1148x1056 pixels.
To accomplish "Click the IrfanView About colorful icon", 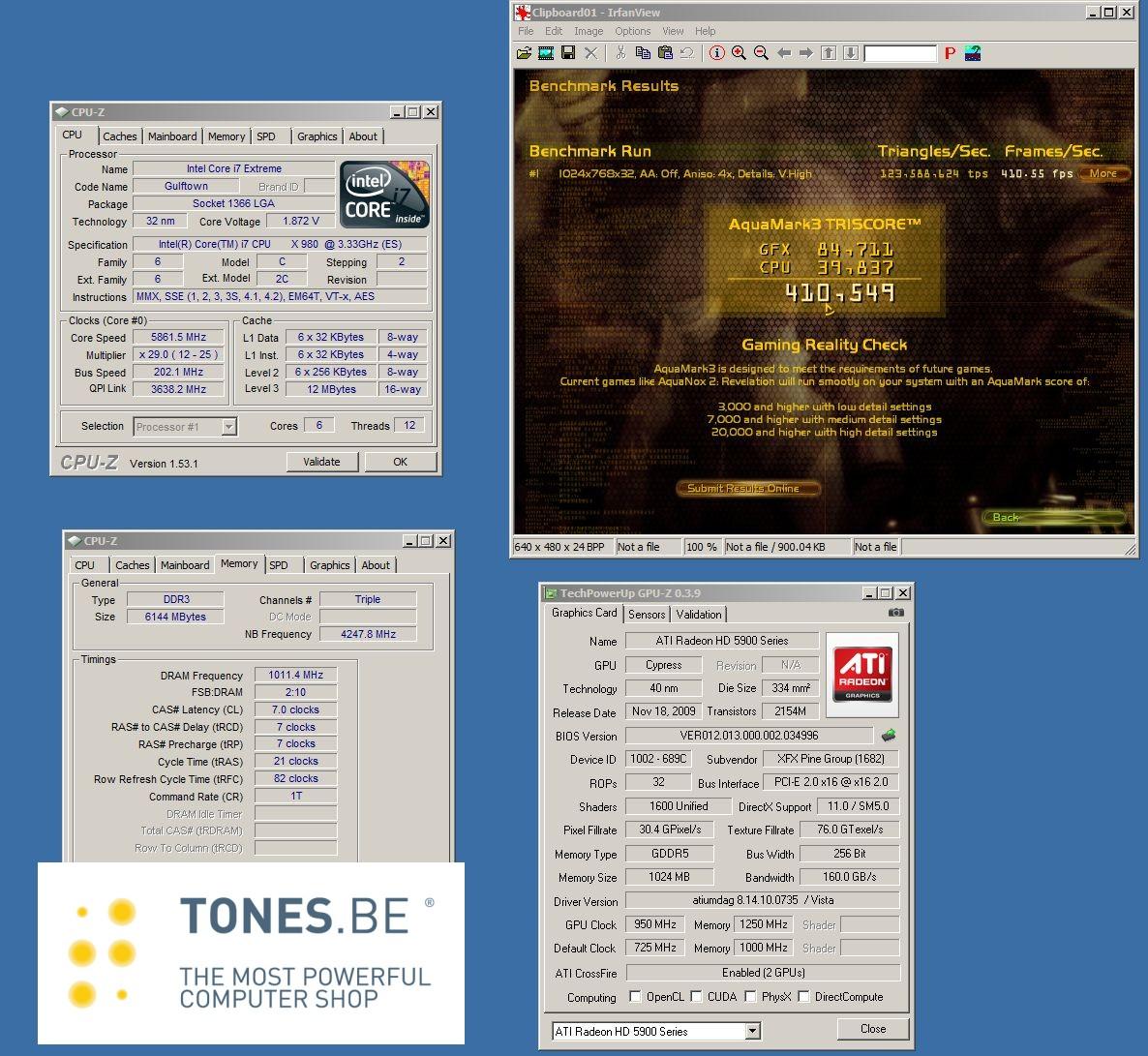I will 972,52.
